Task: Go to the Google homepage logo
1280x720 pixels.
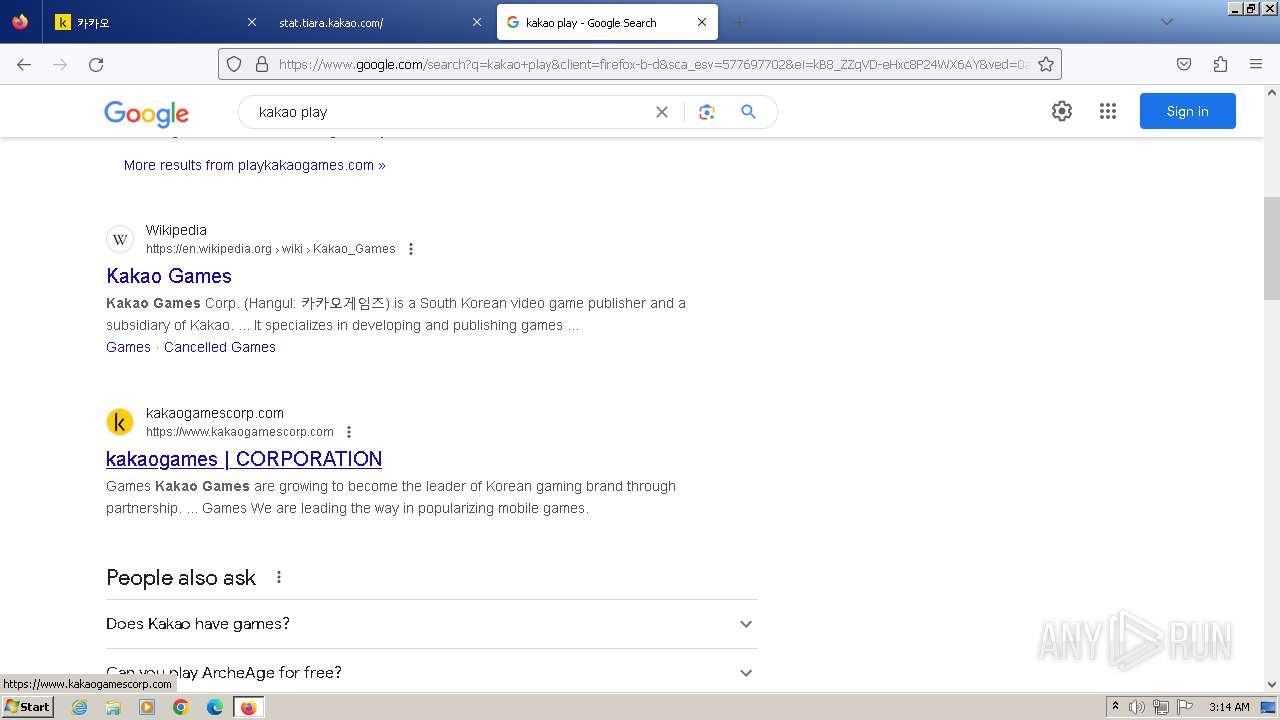Action: (146, 113)
